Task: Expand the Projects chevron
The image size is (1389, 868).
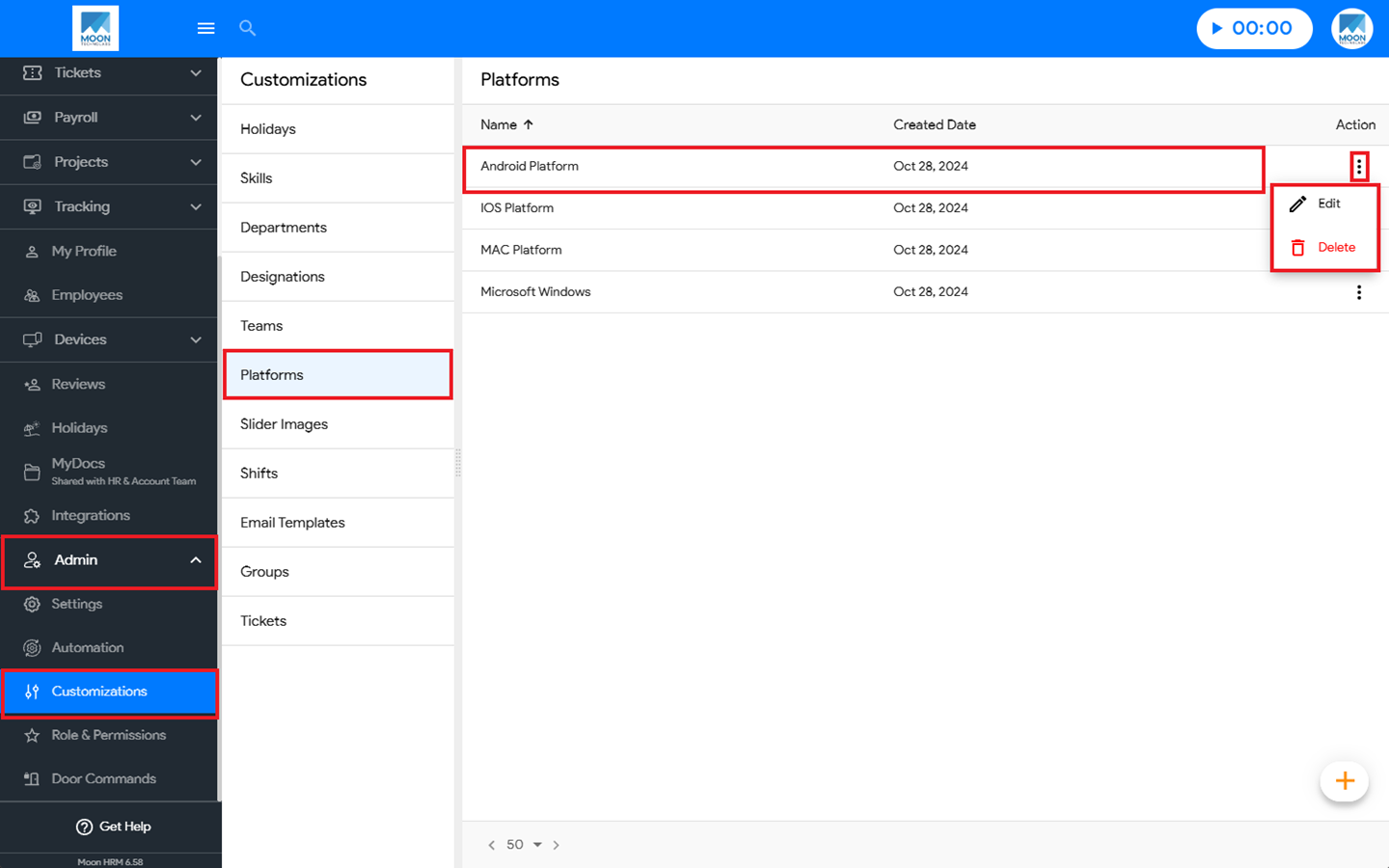Action: coord(196,162)
